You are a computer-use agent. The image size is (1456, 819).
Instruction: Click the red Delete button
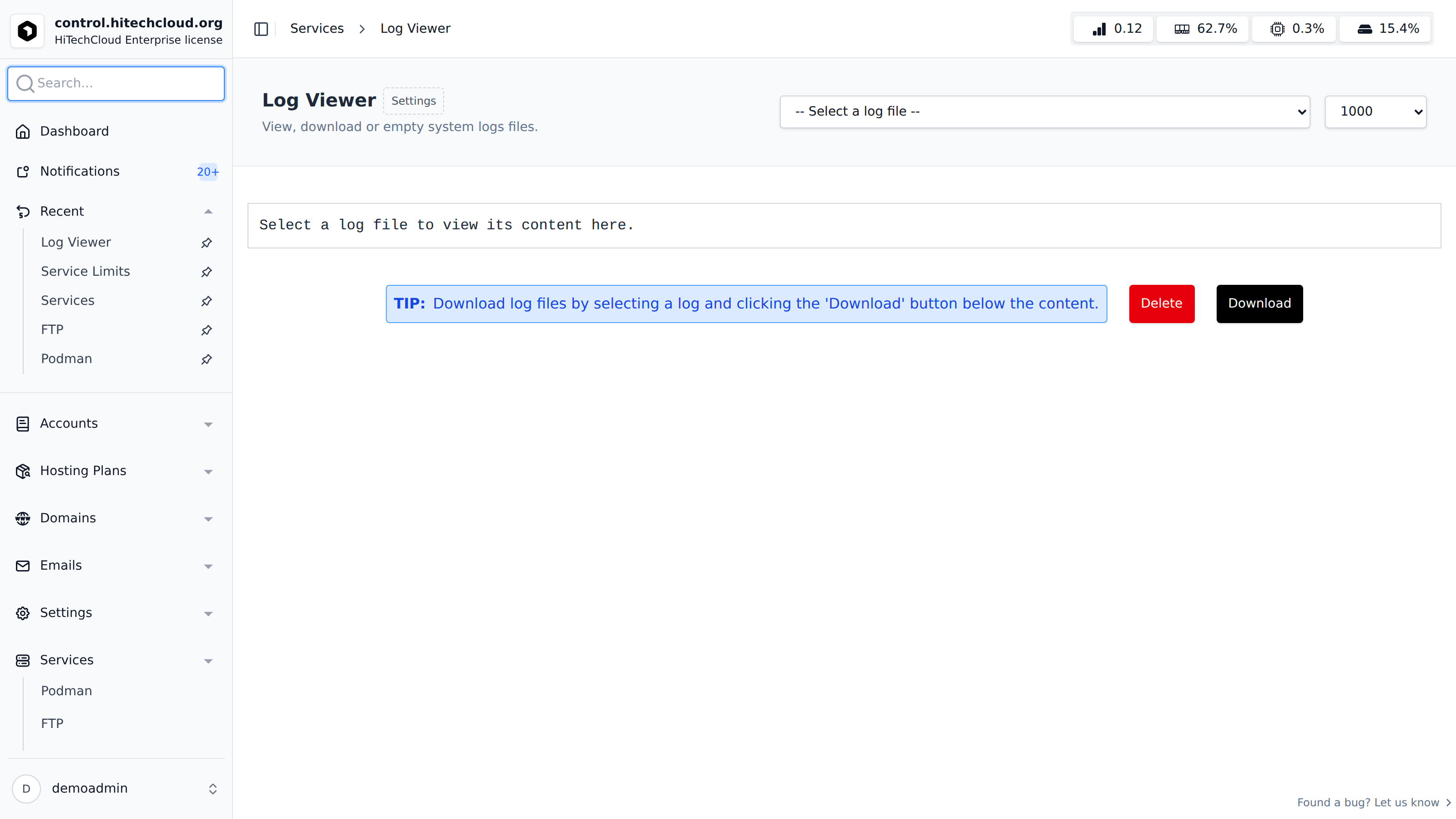click(1162, 303)
